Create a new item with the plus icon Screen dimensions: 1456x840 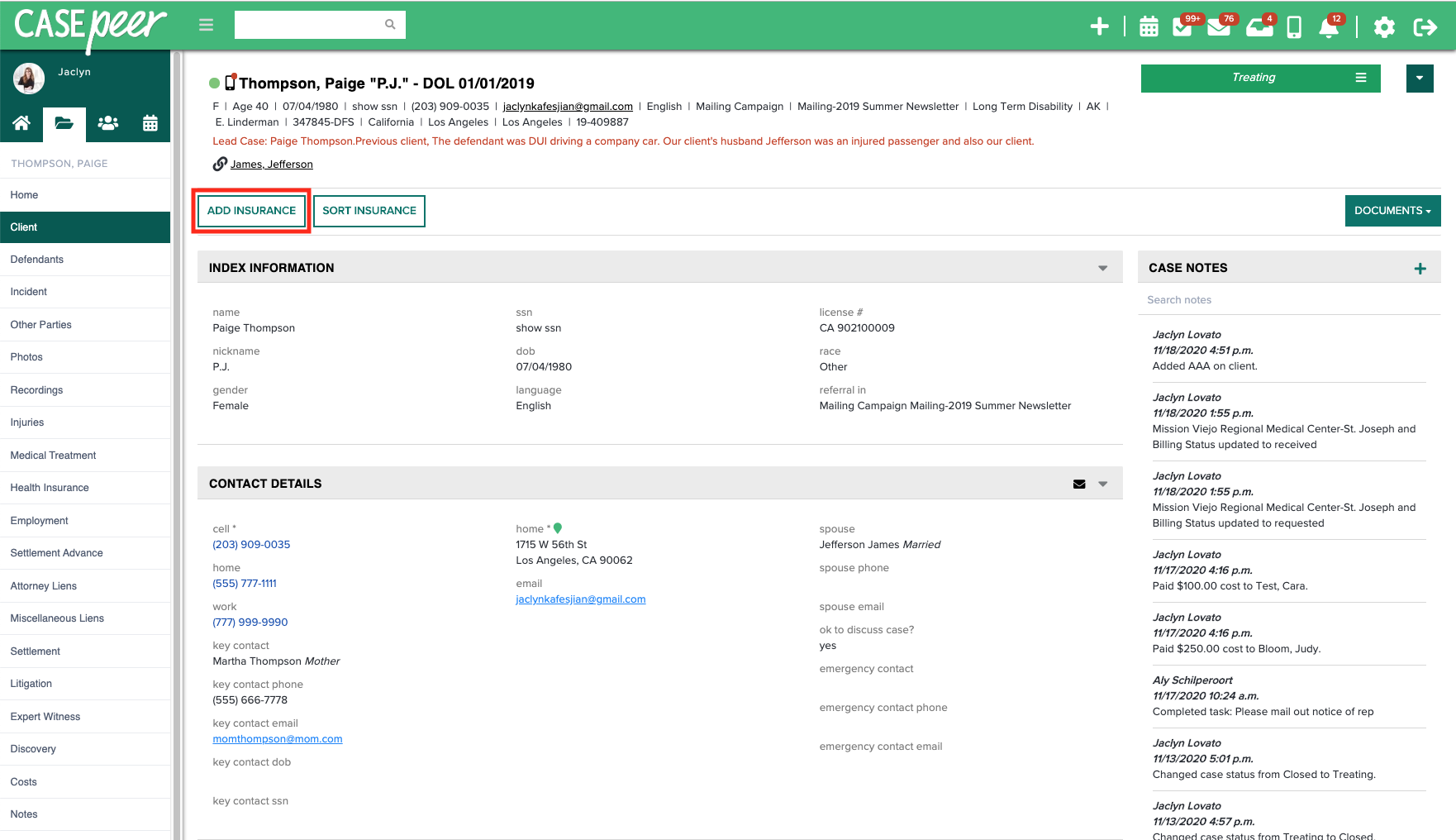coord(1100,26)
